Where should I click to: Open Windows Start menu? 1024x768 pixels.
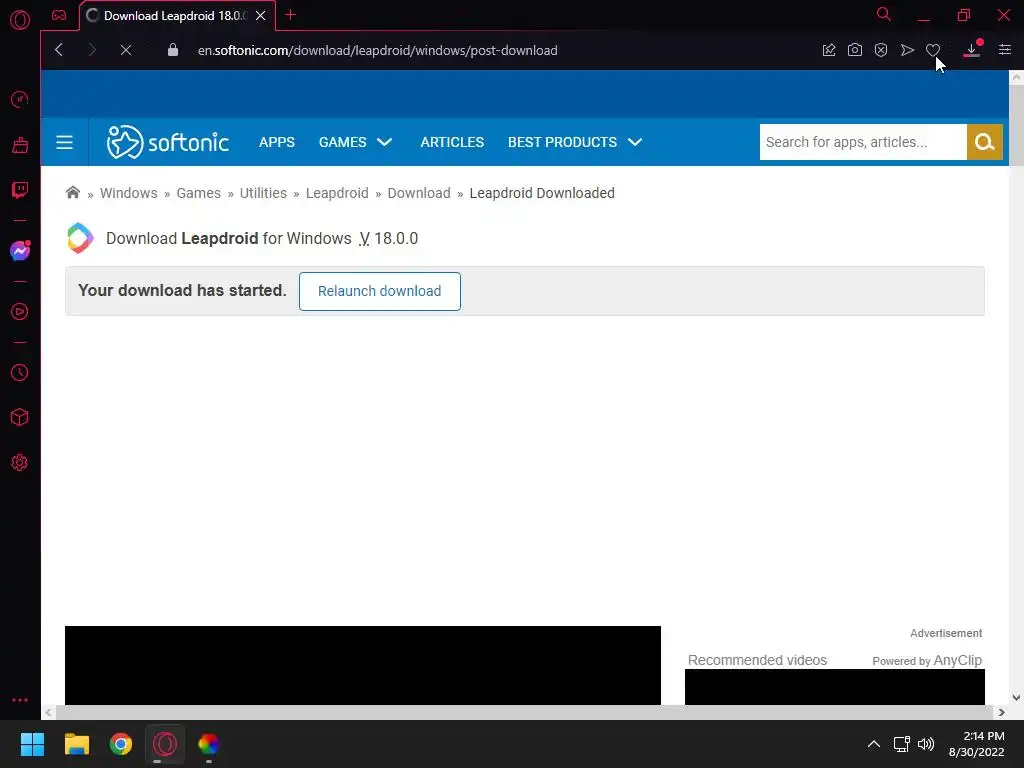click(x=32, y=744)
